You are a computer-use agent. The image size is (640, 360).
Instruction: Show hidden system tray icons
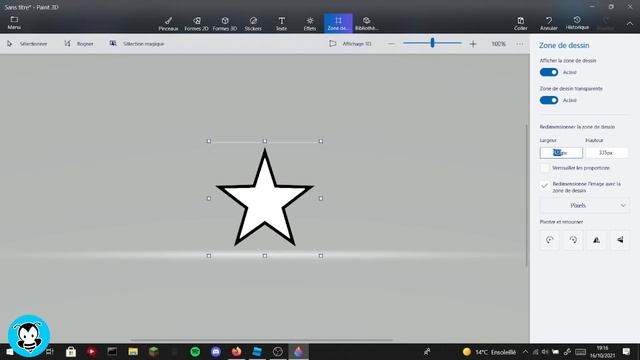(x=525, y=352)
